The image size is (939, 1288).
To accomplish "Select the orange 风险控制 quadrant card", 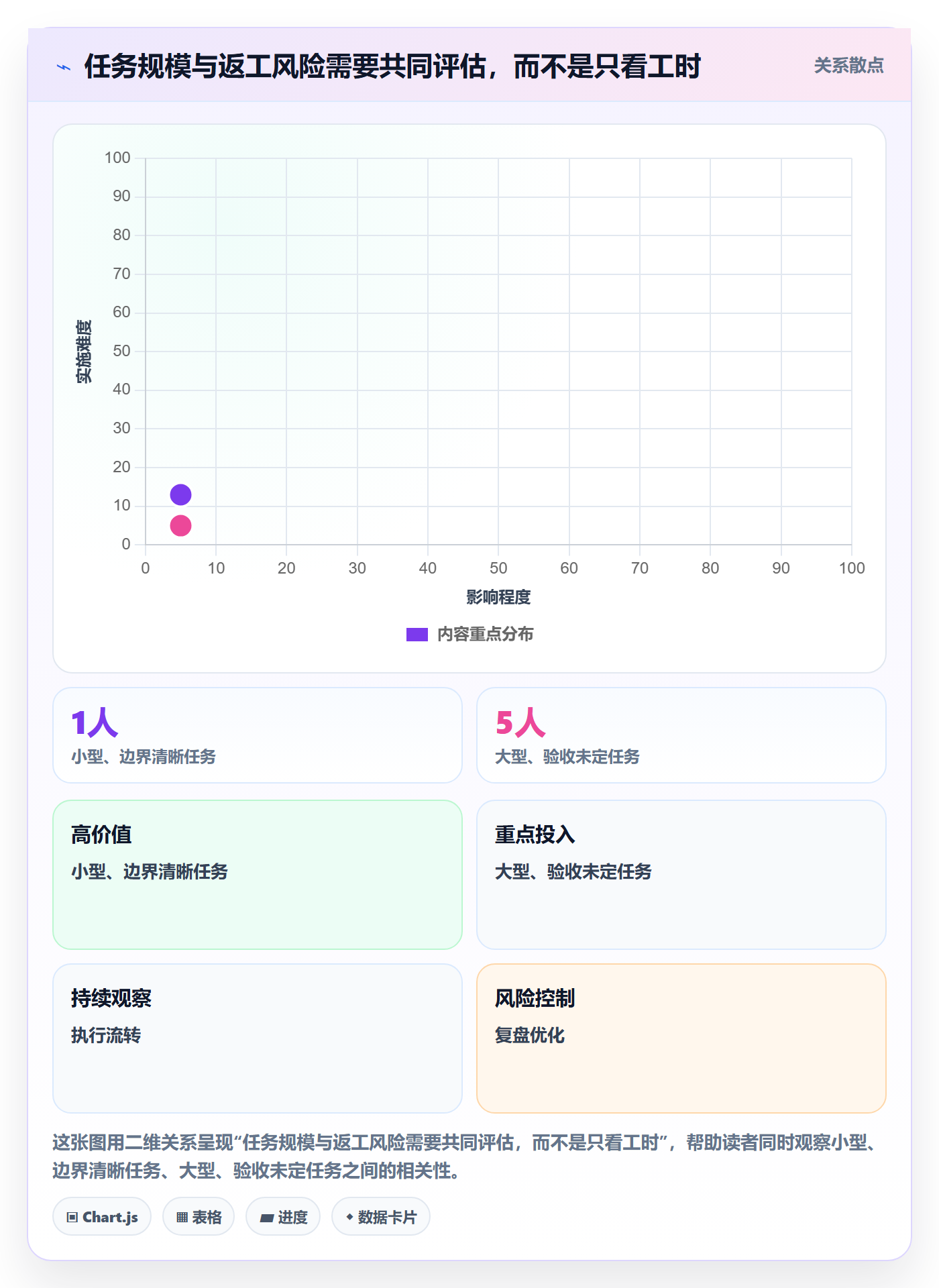I will point(681,1038).
